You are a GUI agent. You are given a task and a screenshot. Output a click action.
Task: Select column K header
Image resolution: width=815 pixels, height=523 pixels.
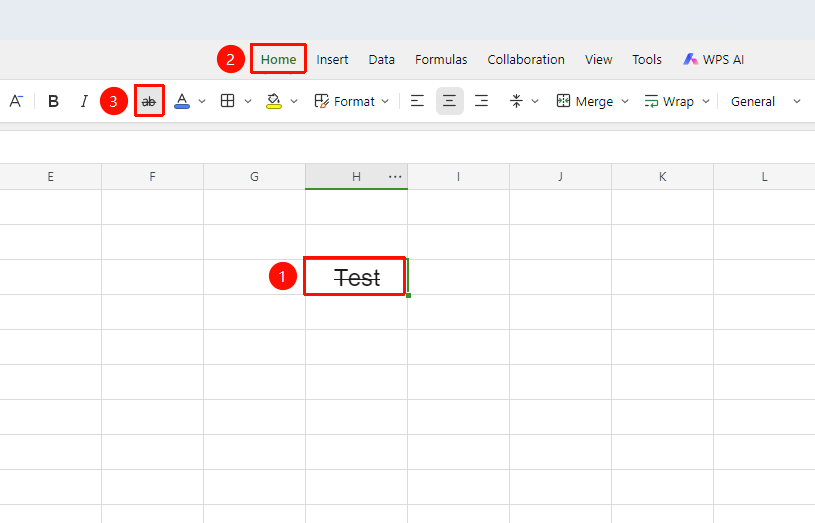662,177
